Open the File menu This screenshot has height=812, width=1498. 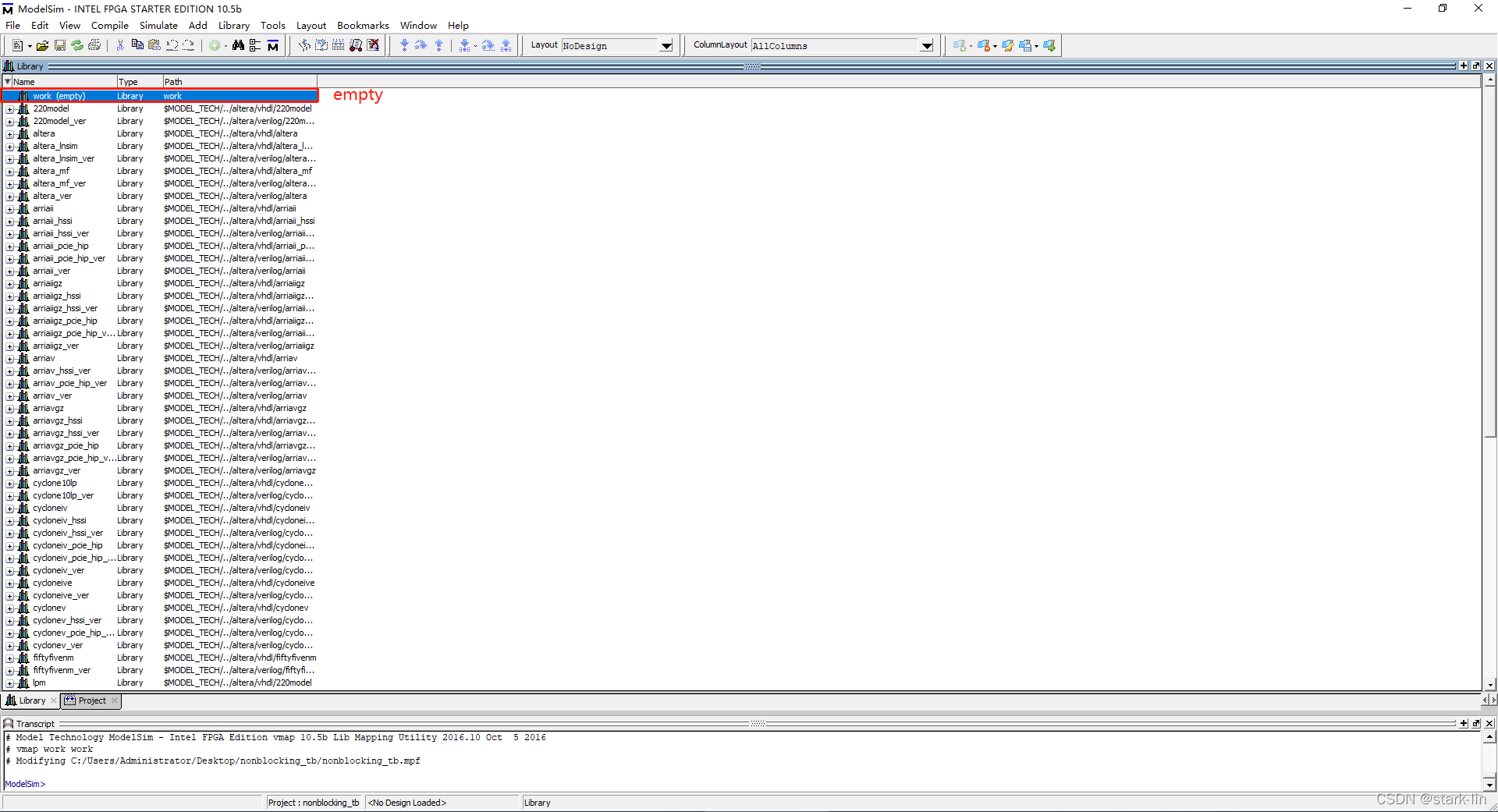(12, 26)
